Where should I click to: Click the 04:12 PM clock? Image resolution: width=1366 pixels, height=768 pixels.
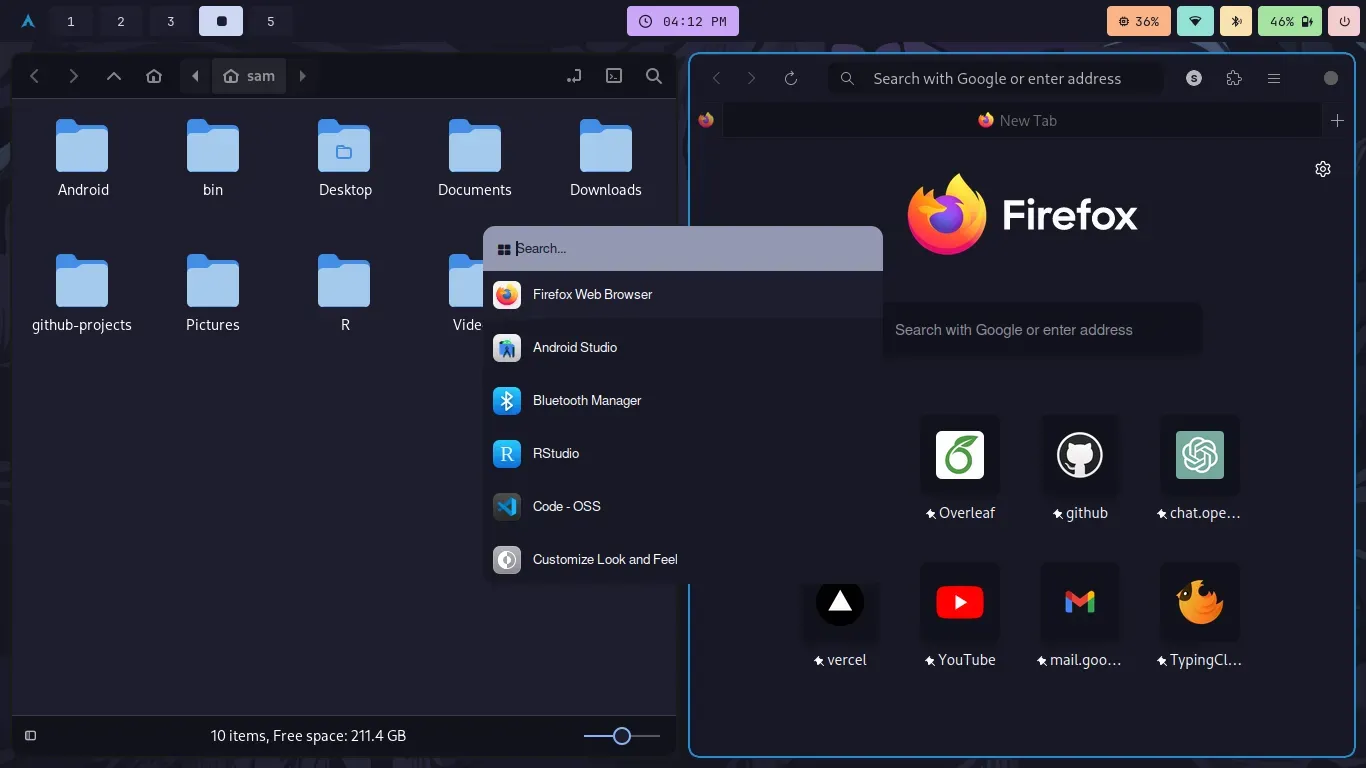pos(684,21)
